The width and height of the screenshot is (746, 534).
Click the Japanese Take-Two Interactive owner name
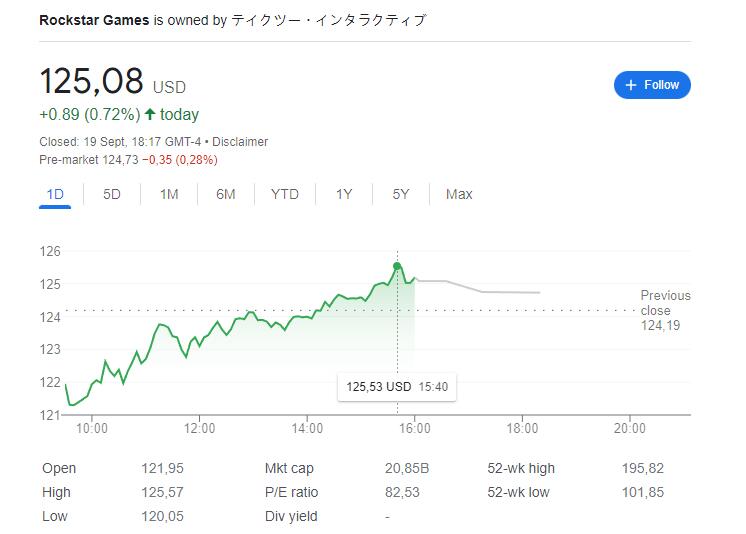pos(328,20)
